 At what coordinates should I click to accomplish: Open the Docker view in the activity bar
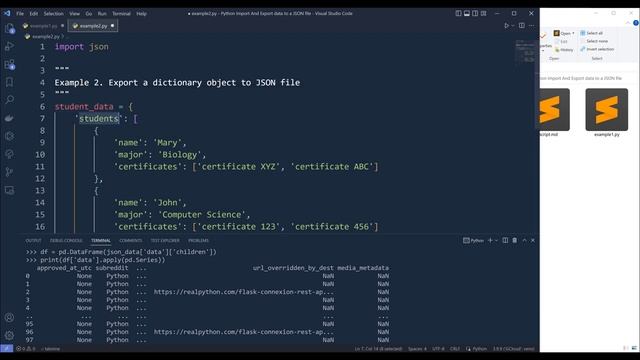click(x=9, y=118)
